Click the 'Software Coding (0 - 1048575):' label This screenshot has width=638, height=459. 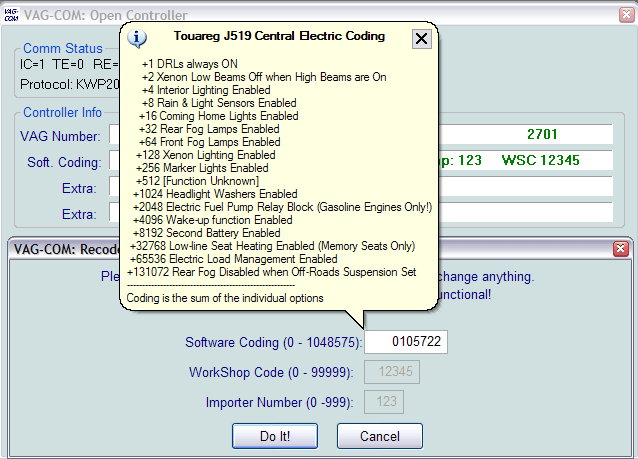click(x=273, y=342)
